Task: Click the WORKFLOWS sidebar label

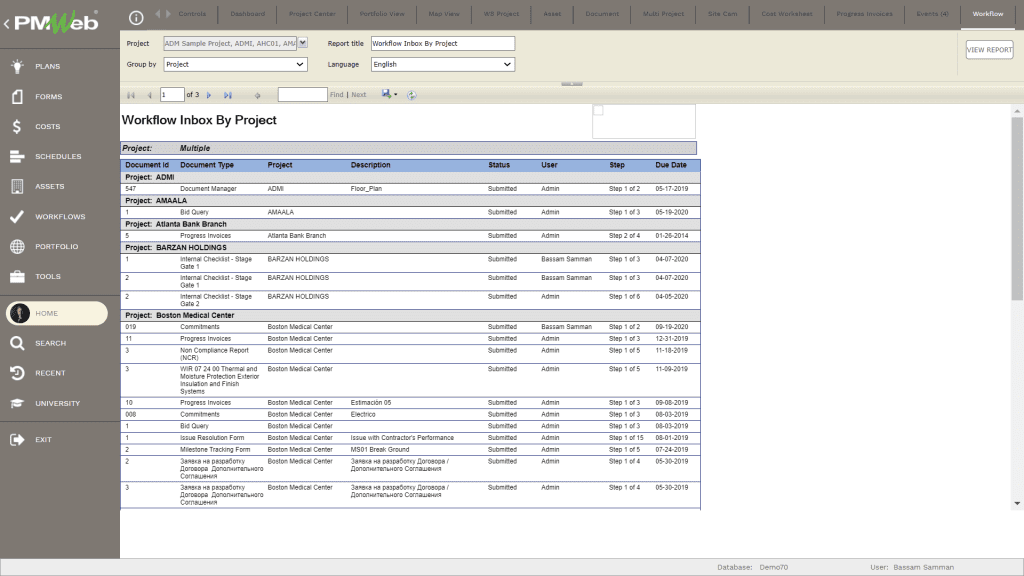Action: coord(60,217)
